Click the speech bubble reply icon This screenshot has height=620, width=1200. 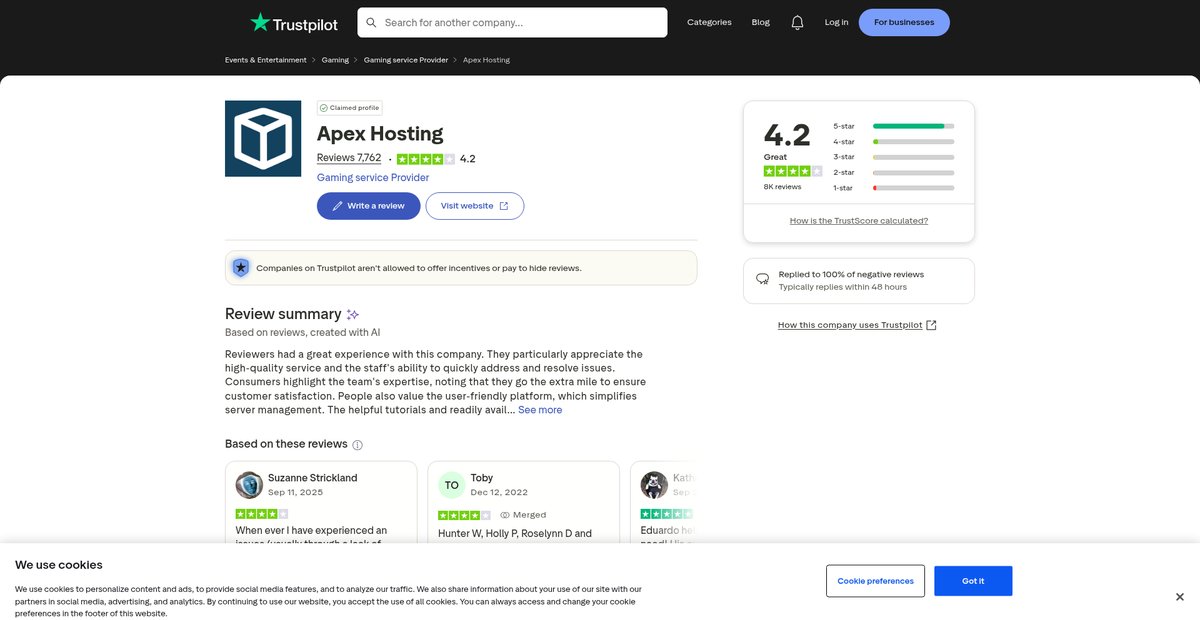[x=762, y=280]
